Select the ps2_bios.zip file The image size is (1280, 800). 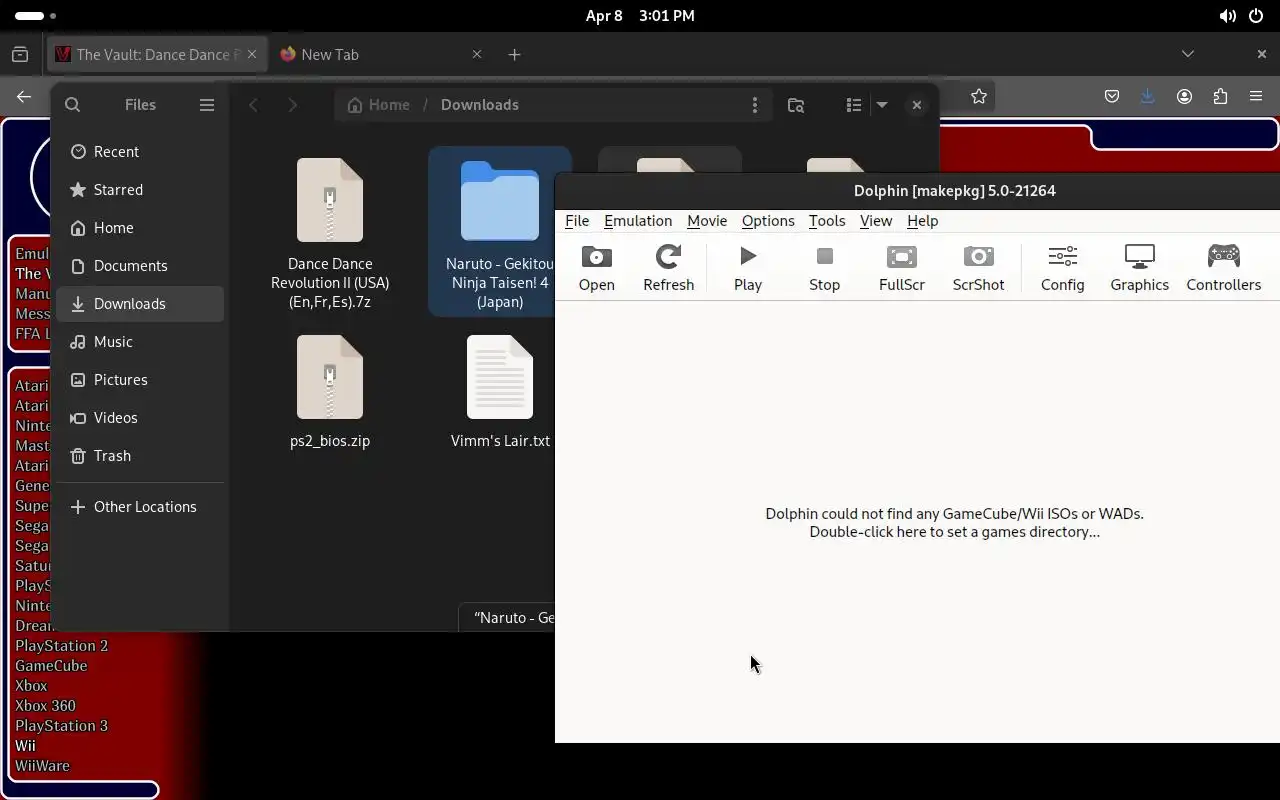[330, 392]
